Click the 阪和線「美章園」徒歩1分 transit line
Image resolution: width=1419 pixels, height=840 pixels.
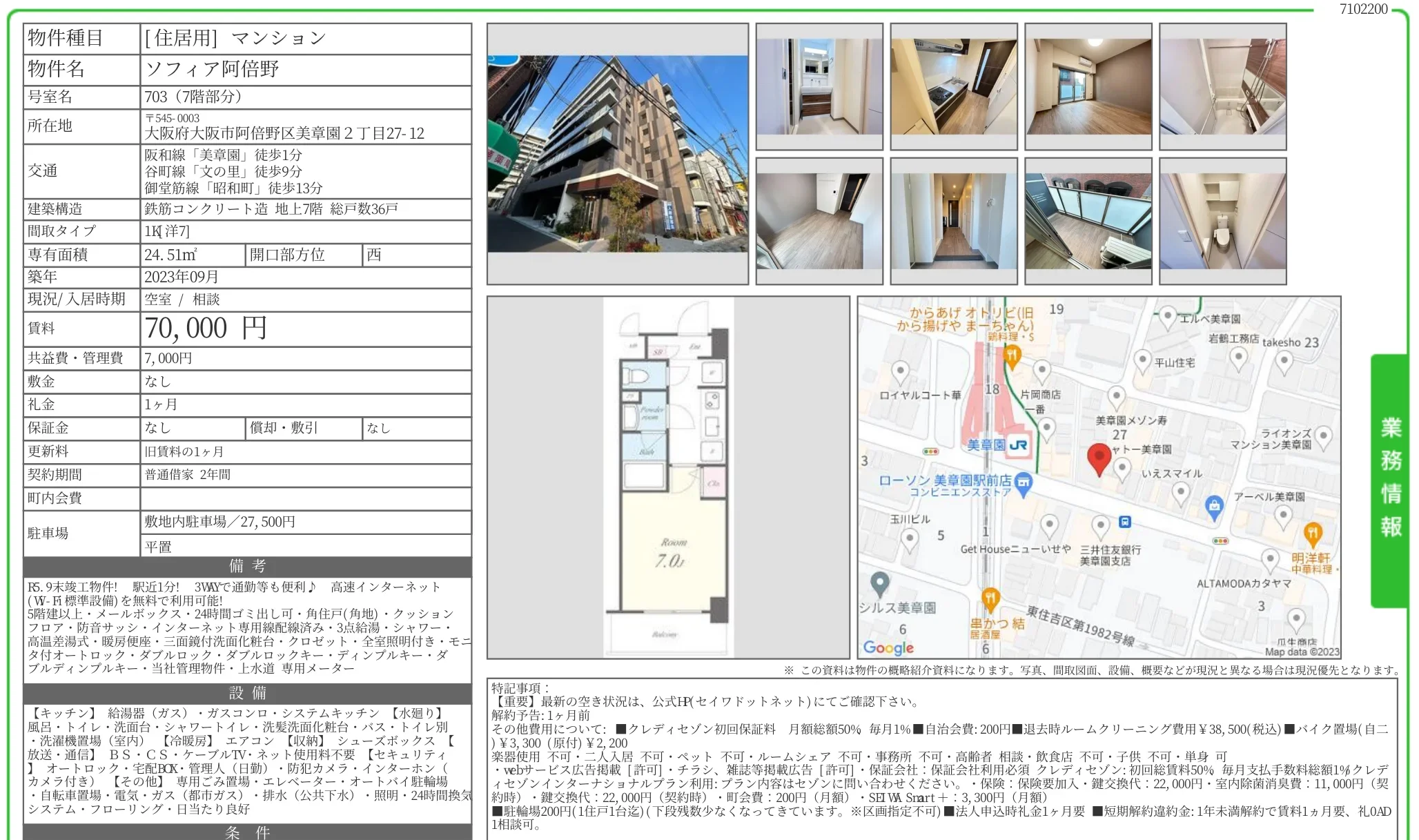click(223, 155)
